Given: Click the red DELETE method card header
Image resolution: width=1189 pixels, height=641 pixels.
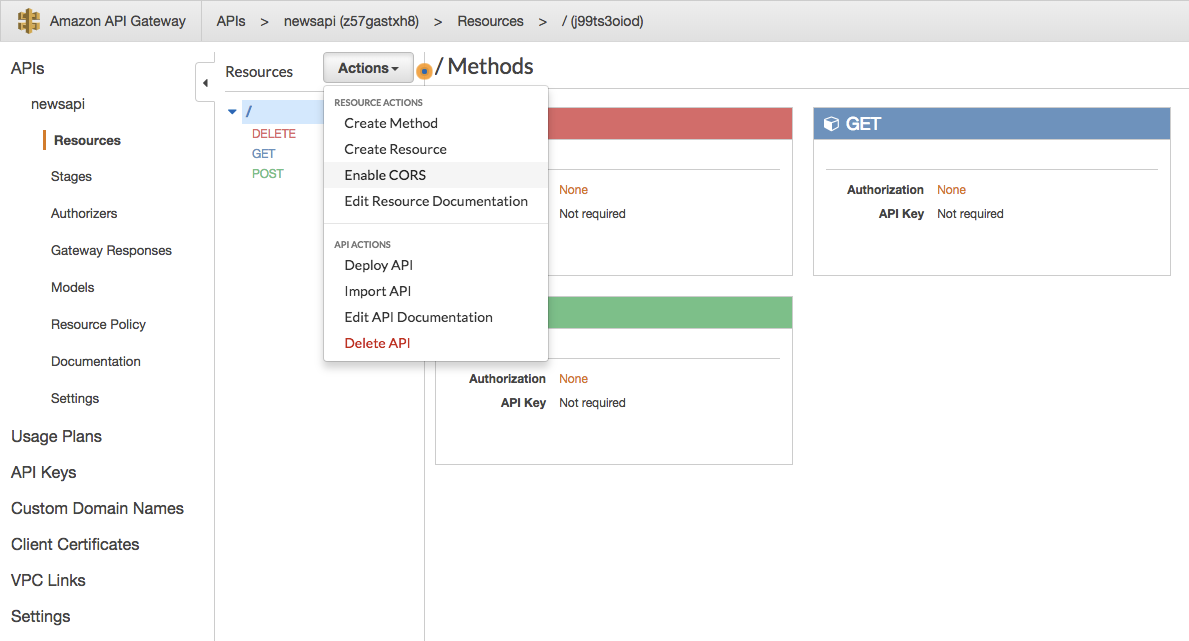Looking at the screenshot, I should pos(670,124).
